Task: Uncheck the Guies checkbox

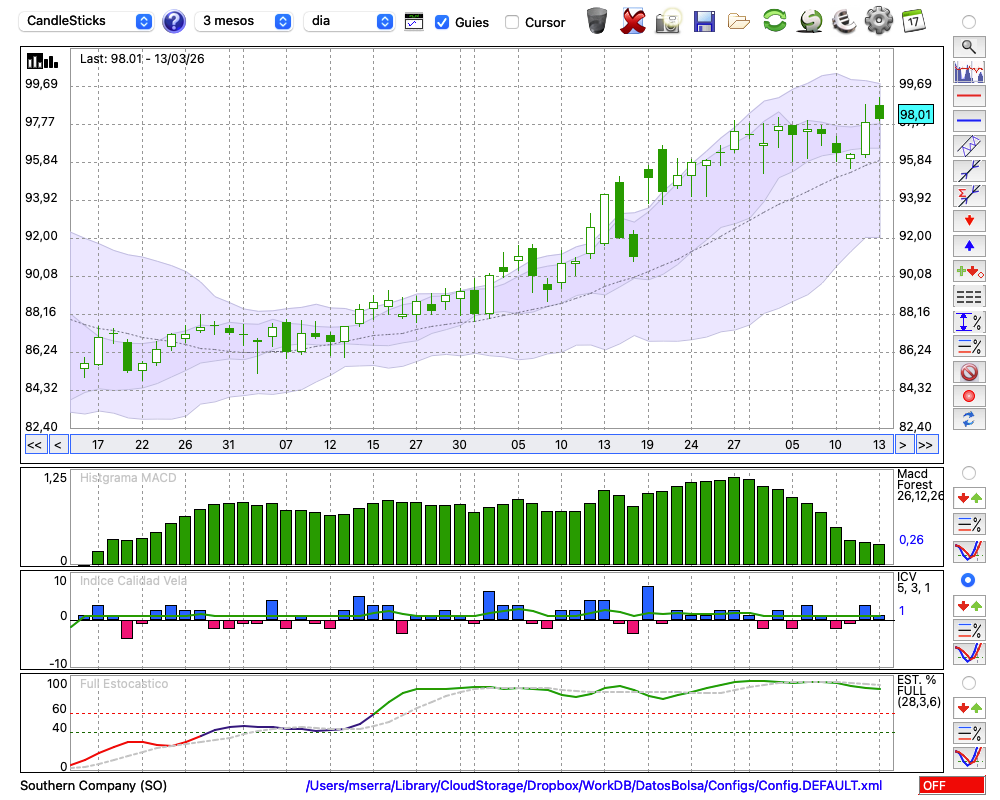Action: pos(442,22)
